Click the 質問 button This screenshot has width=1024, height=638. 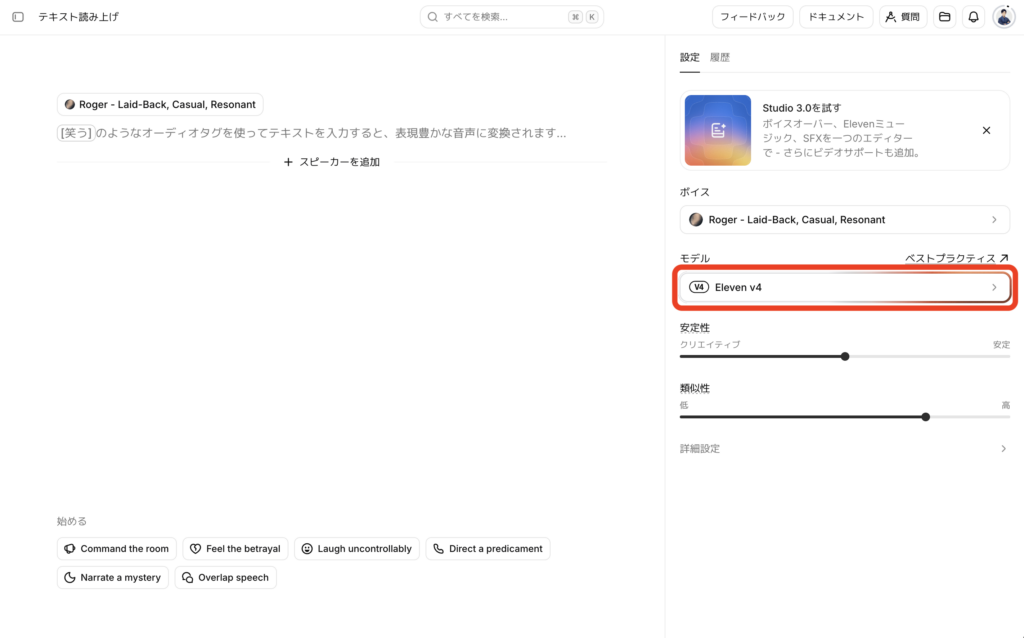[903, 17]
